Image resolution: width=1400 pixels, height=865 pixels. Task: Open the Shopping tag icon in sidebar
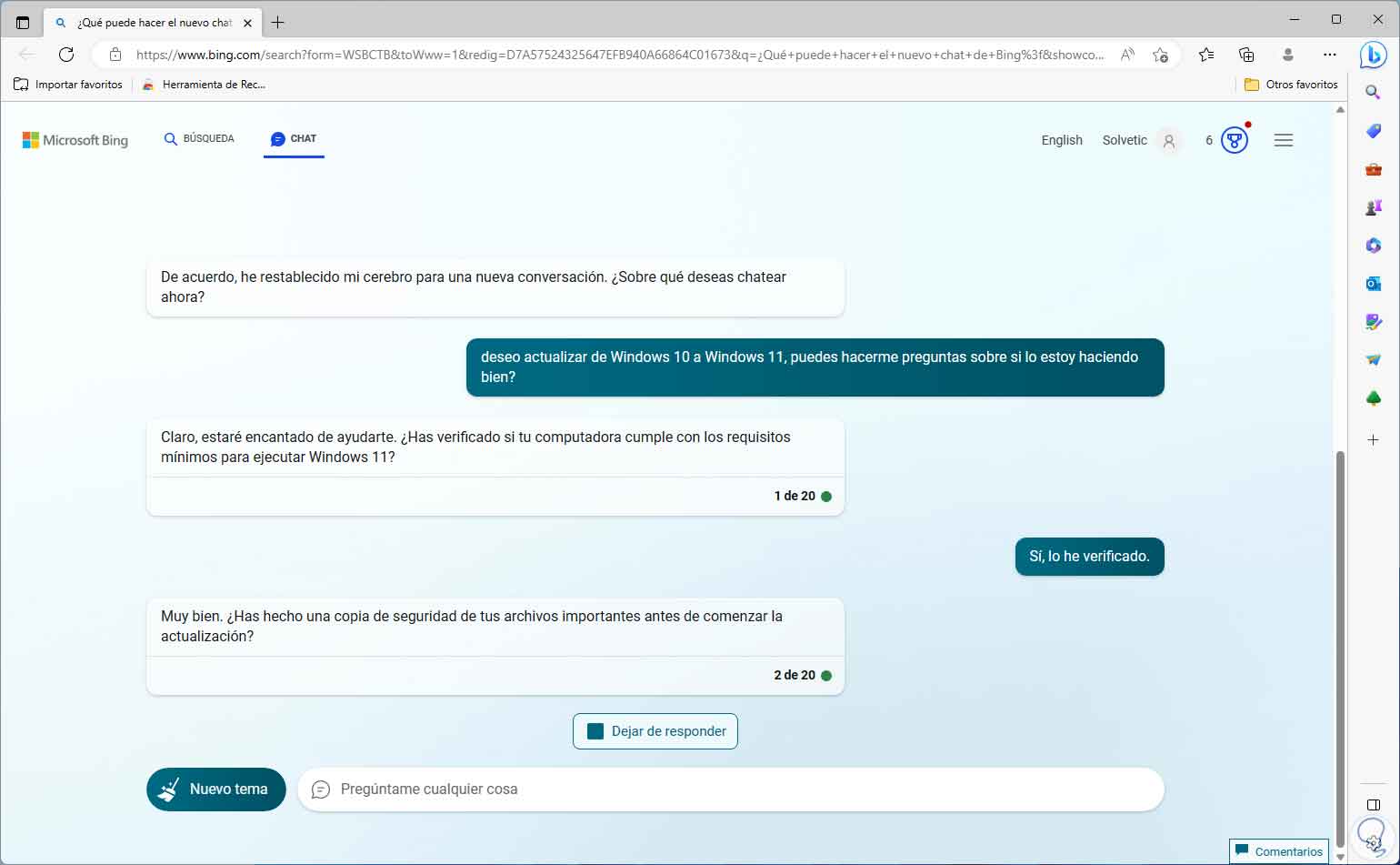point(1373,131)
